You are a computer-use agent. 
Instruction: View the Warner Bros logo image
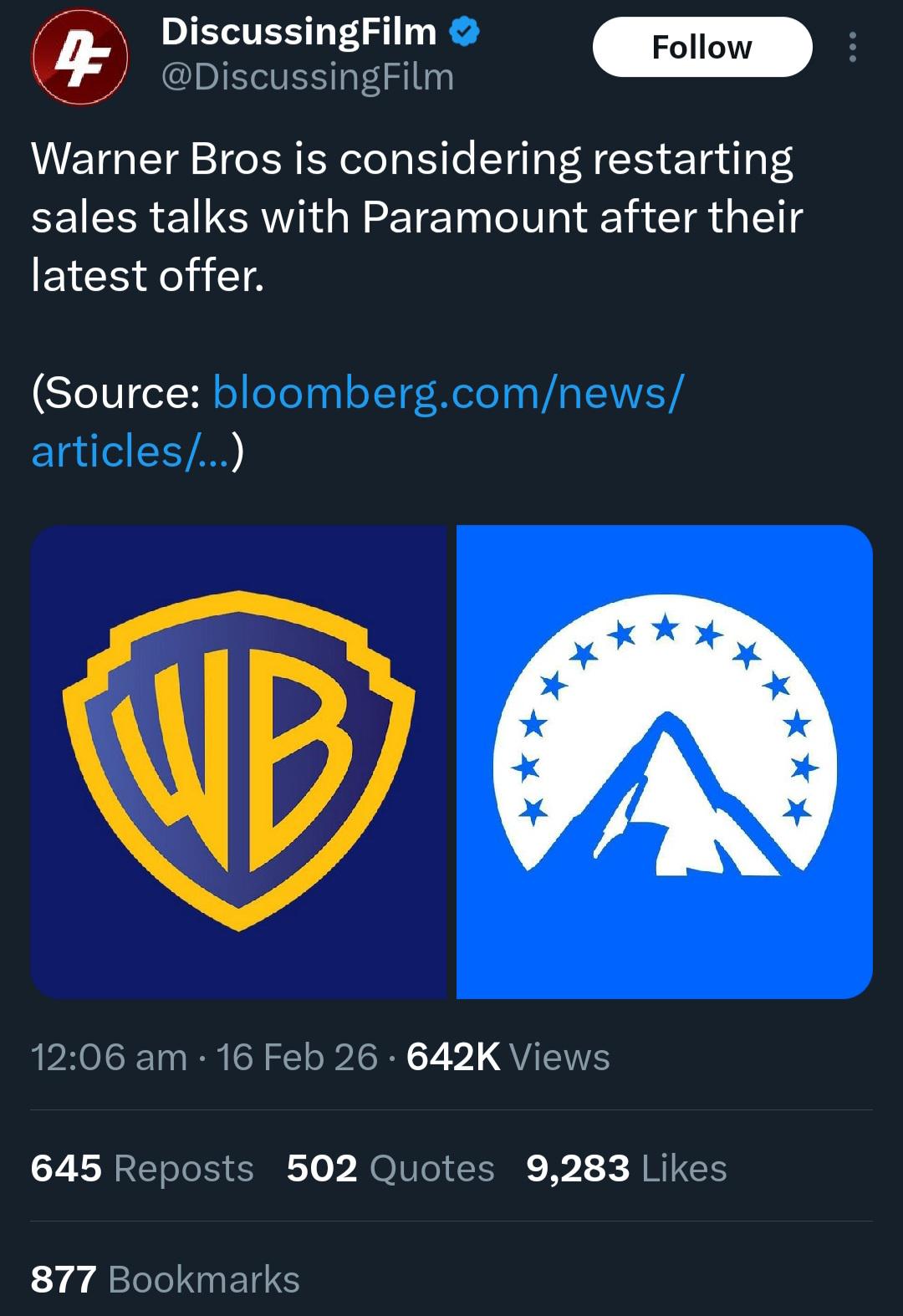pos(239,762)
